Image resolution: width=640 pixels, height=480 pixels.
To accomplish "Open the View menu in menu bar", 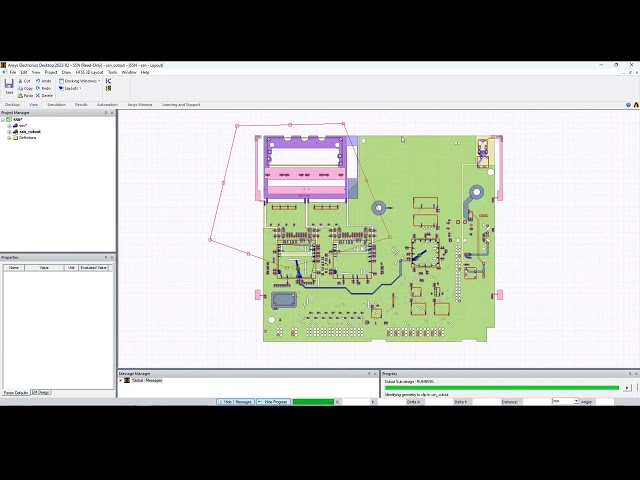I will pos(36,72).
